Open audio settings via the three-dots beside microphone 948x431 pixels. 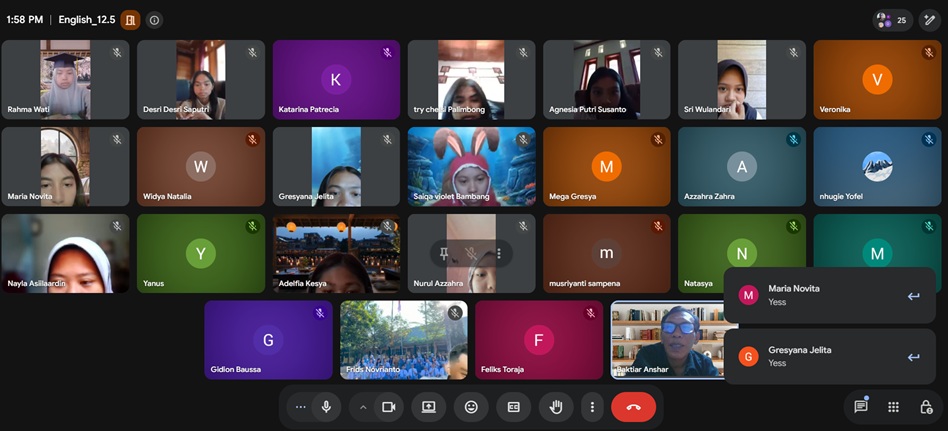coord(300,407)
